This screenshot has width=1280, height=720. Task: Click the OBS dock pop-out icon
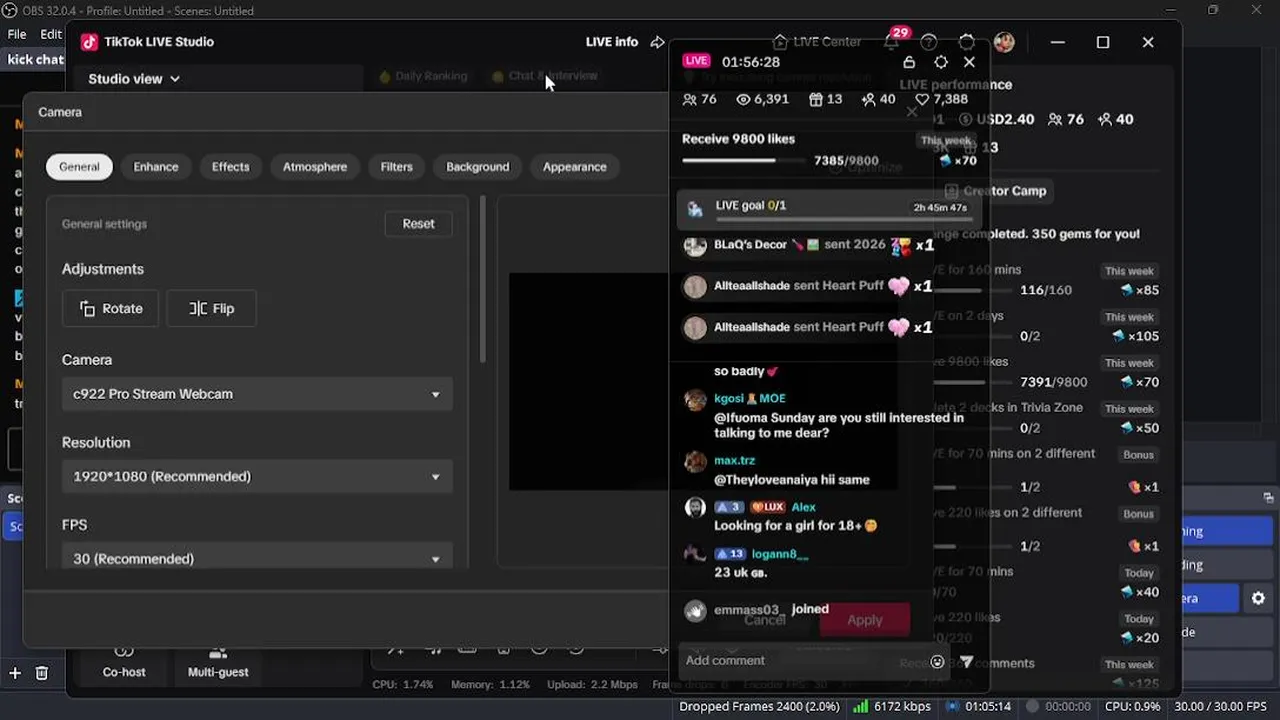pos(1268,497)
